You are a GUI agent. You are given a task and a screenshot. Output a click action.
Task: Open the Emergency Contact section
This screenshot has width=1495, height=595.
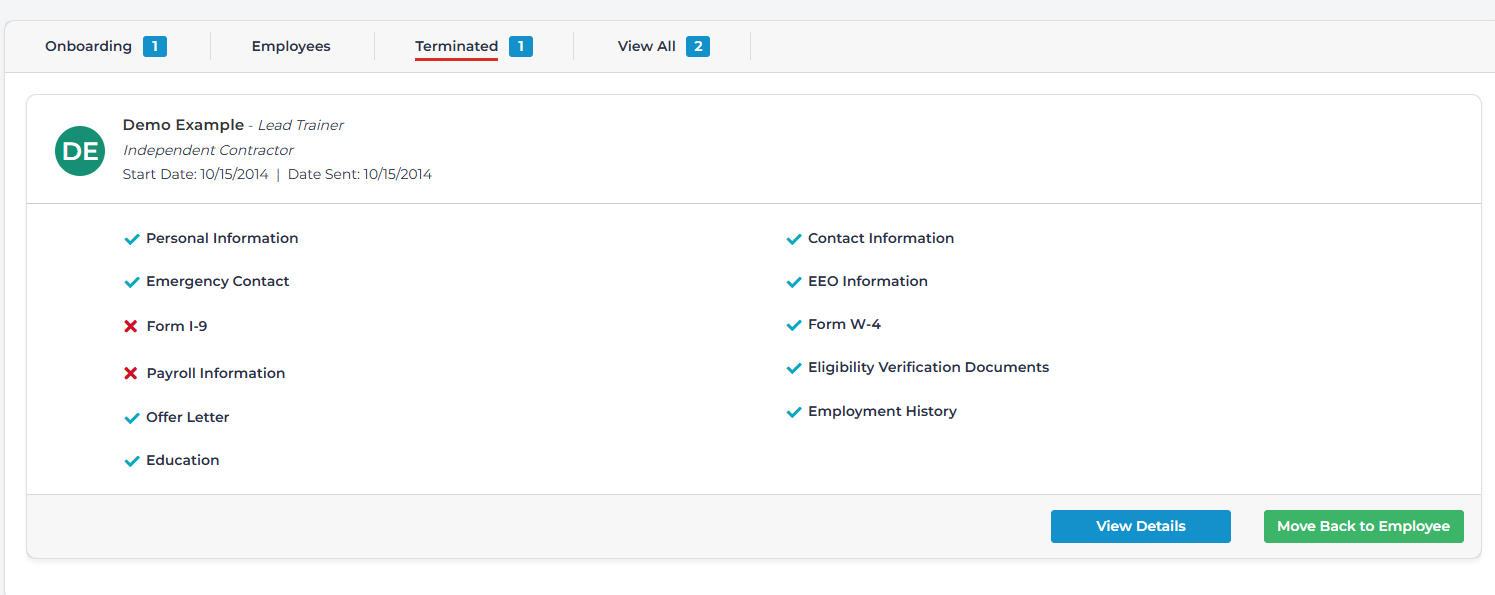[x=217, y=282]
